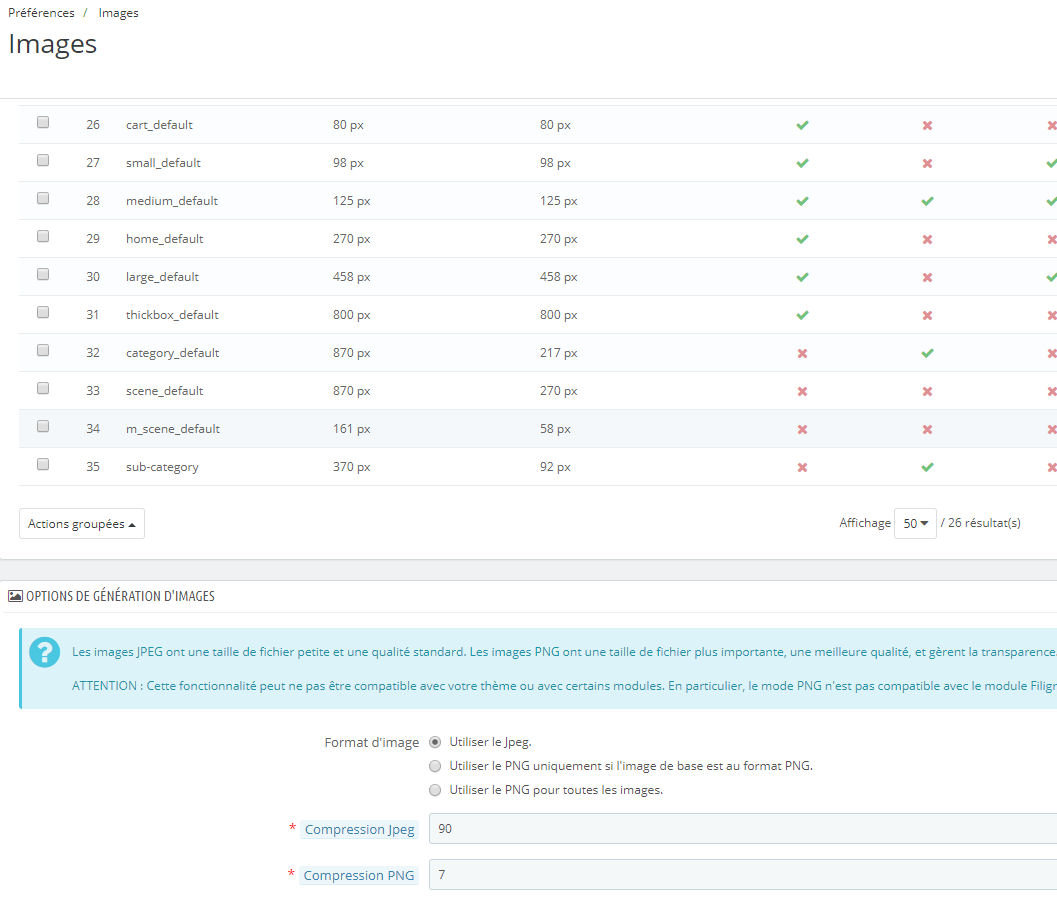Toggle first status column check for medium_default
This screenshot has width=1057, height=897.
click(x=802, y=201)
